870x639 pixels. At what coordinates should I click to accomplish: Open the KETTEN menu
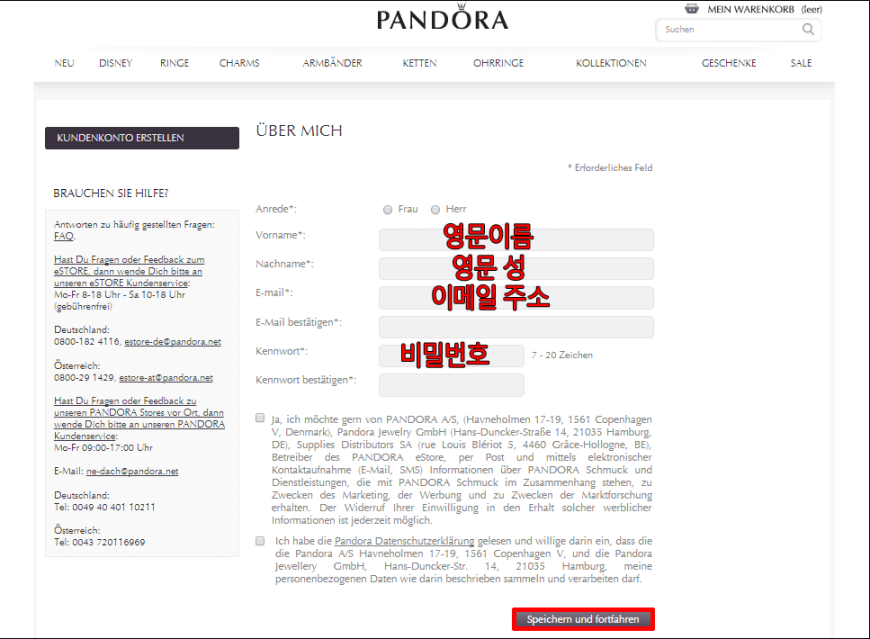419,63
